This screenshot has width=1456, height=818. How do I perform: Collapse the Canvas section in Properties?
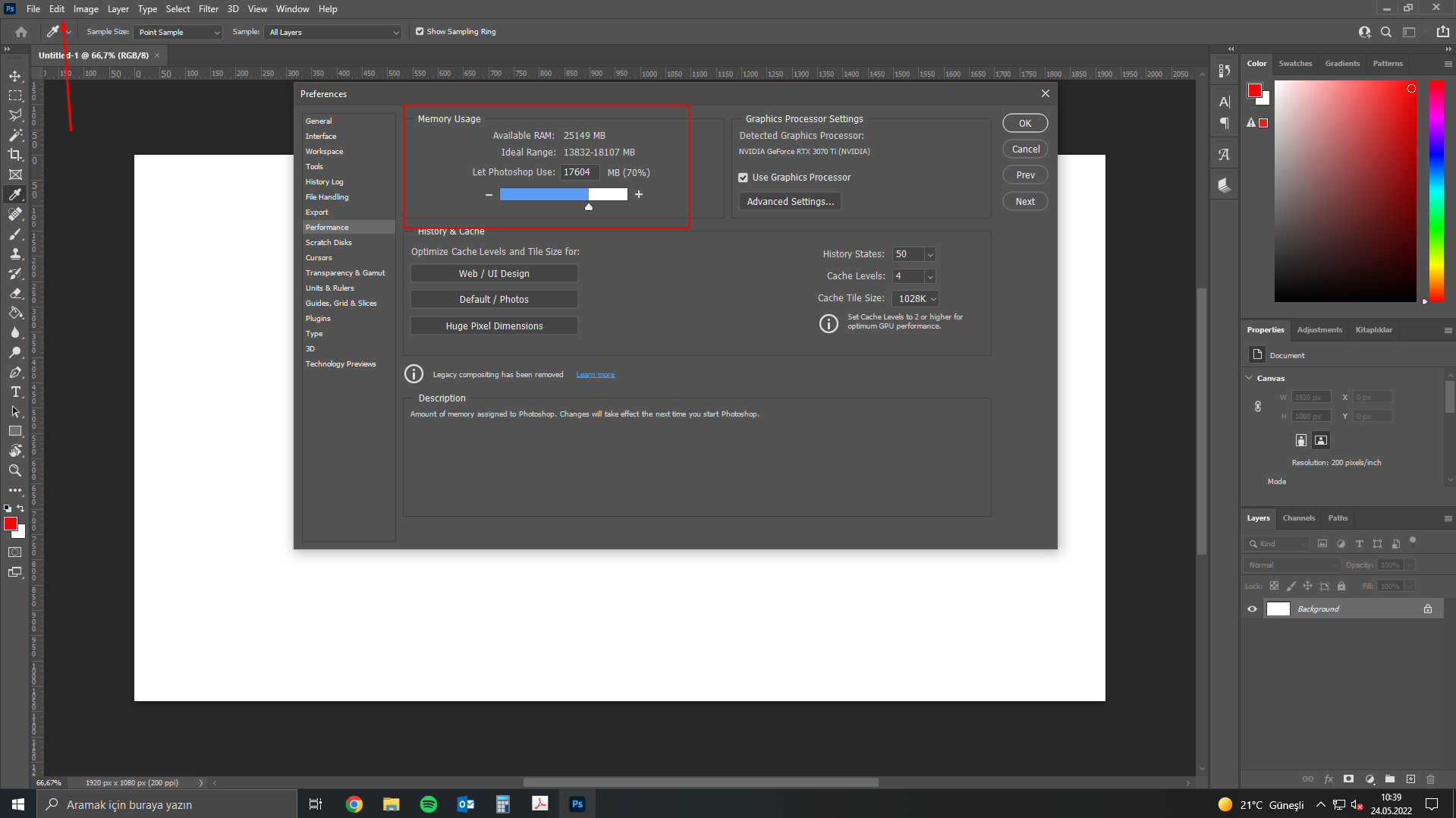pyautogui.click(x=1250, y=378)
